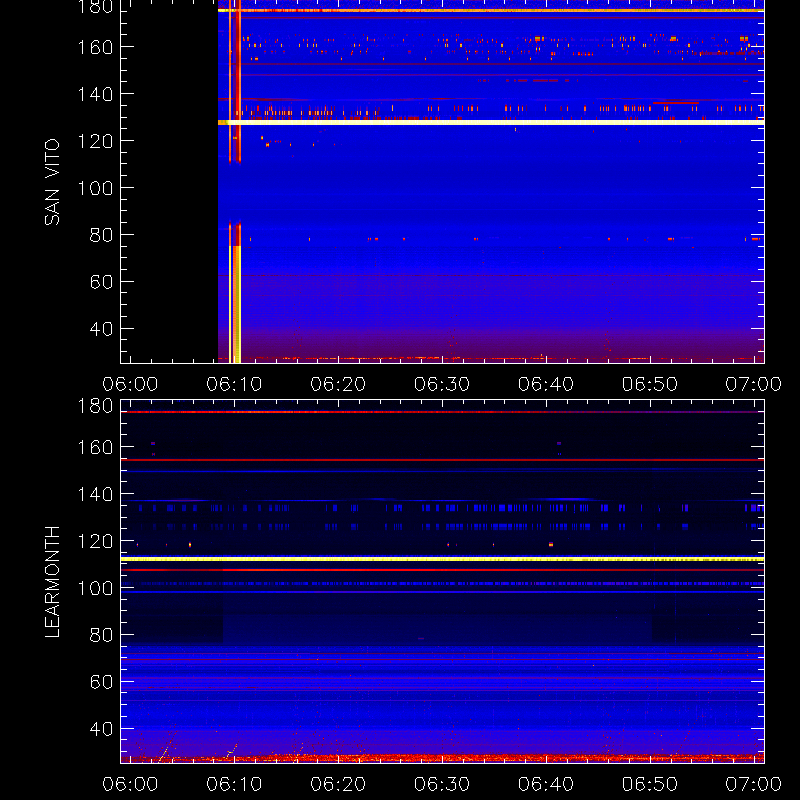The height and width of the screenshot is (800, 800).
Task: Click the 160 frequency label on San Vito axis
Action: click(95, 47)
